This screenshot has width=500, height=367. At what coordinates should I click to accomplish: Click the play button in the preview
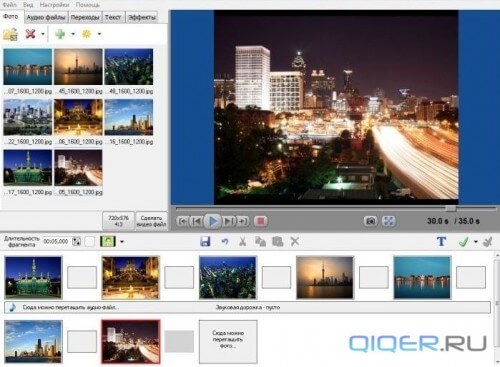[x=213, y=221]
